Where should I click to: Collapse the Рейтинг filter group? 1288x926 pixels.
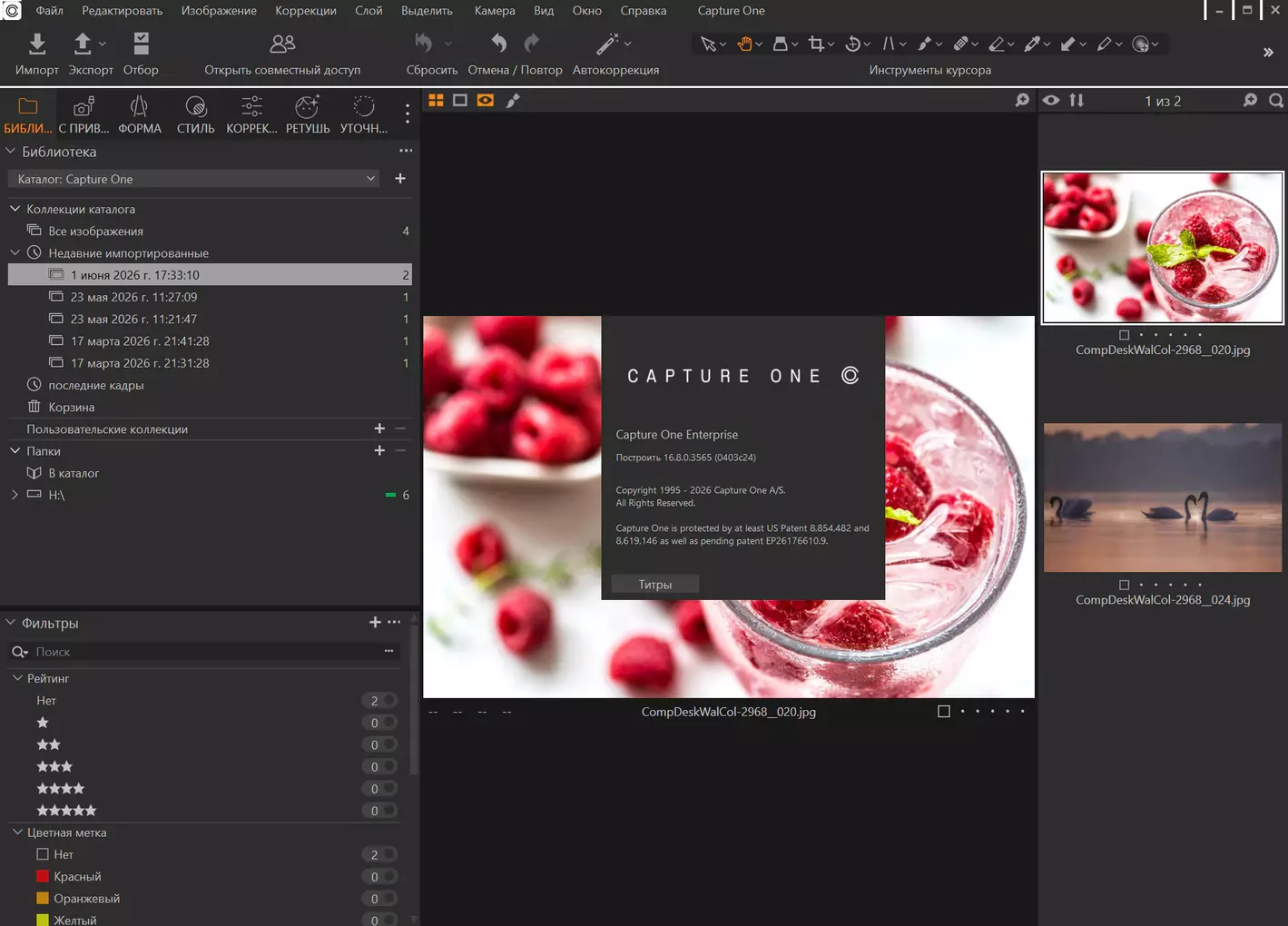[x=17, y=678]
